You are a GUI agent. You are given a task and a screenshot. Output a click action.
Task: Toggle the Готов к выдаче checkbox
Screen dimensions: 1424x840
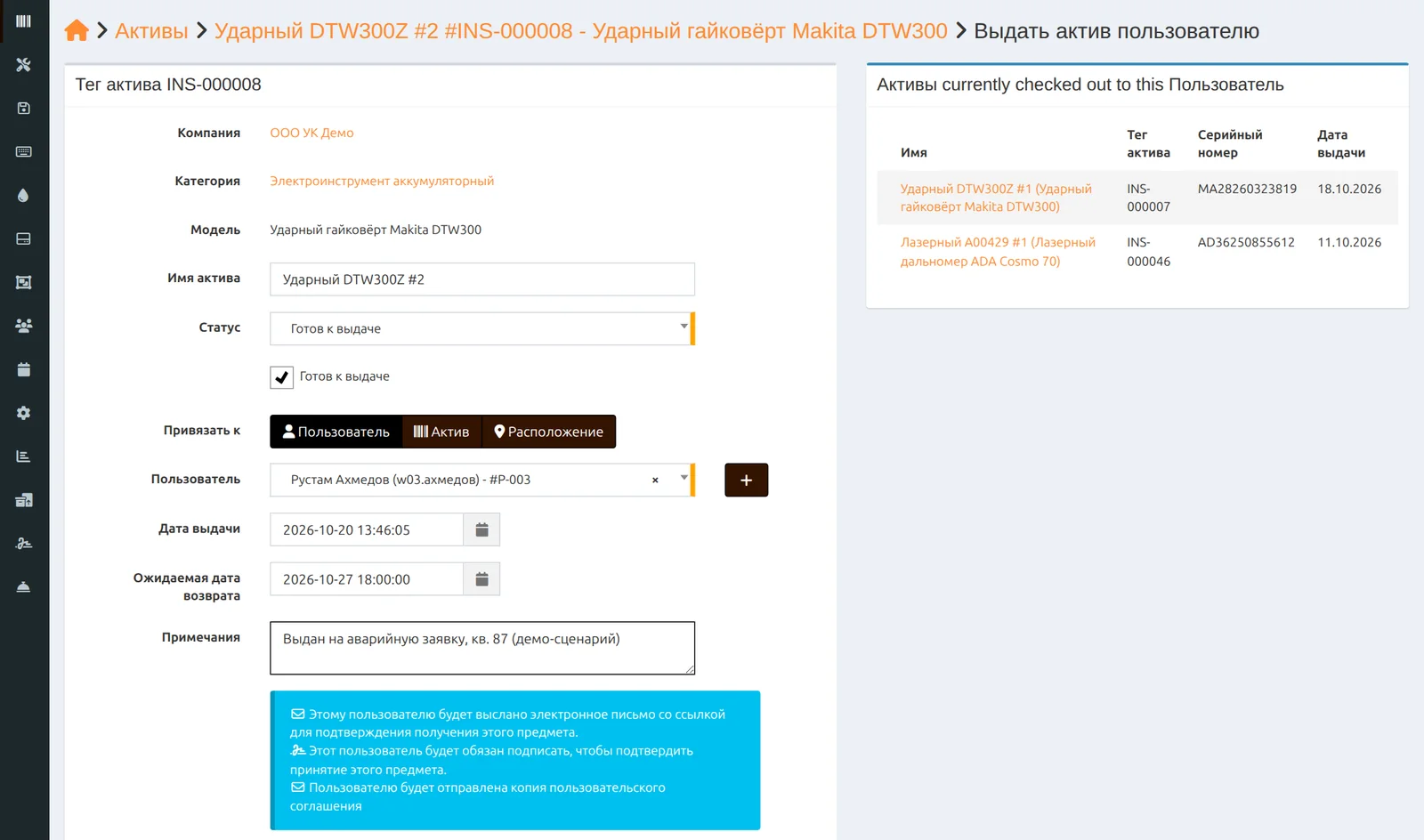[x=282, y=377]
